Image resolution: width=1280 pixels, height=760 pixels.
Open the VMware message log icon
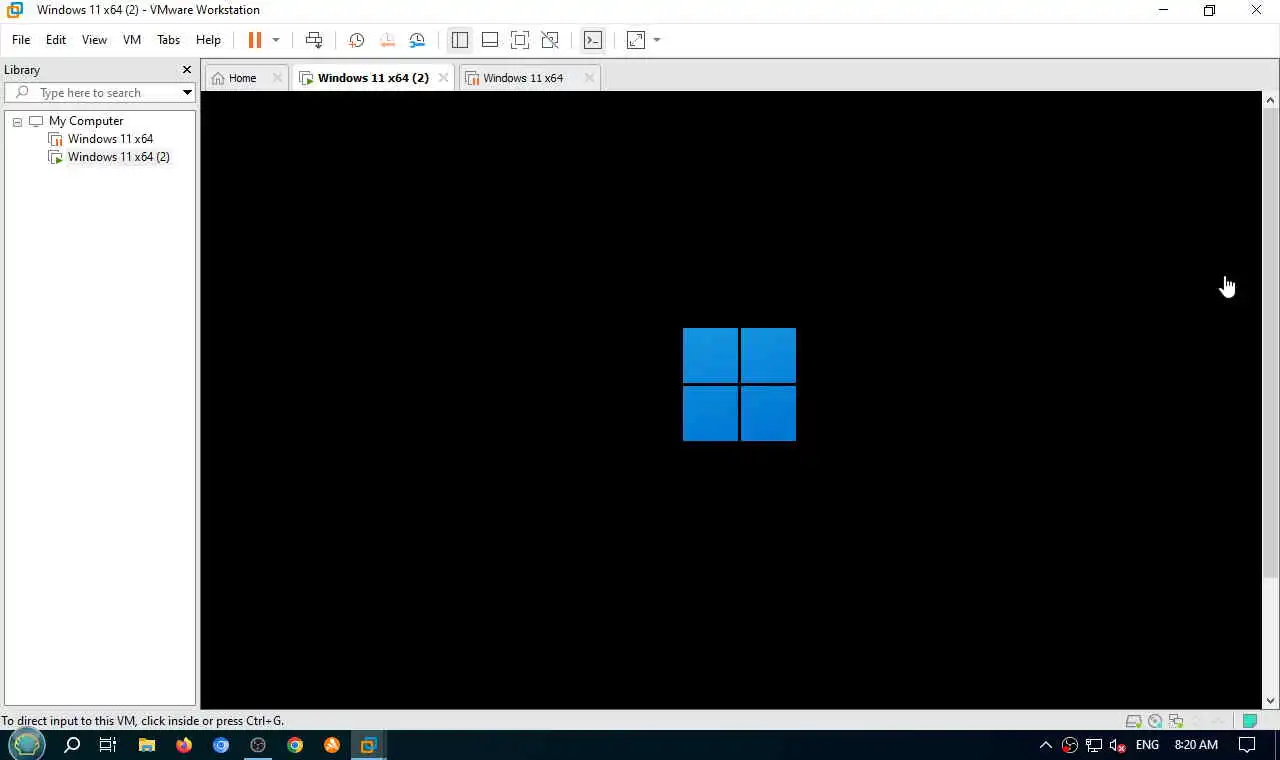pyautogui.click(x=1249, y=721)
